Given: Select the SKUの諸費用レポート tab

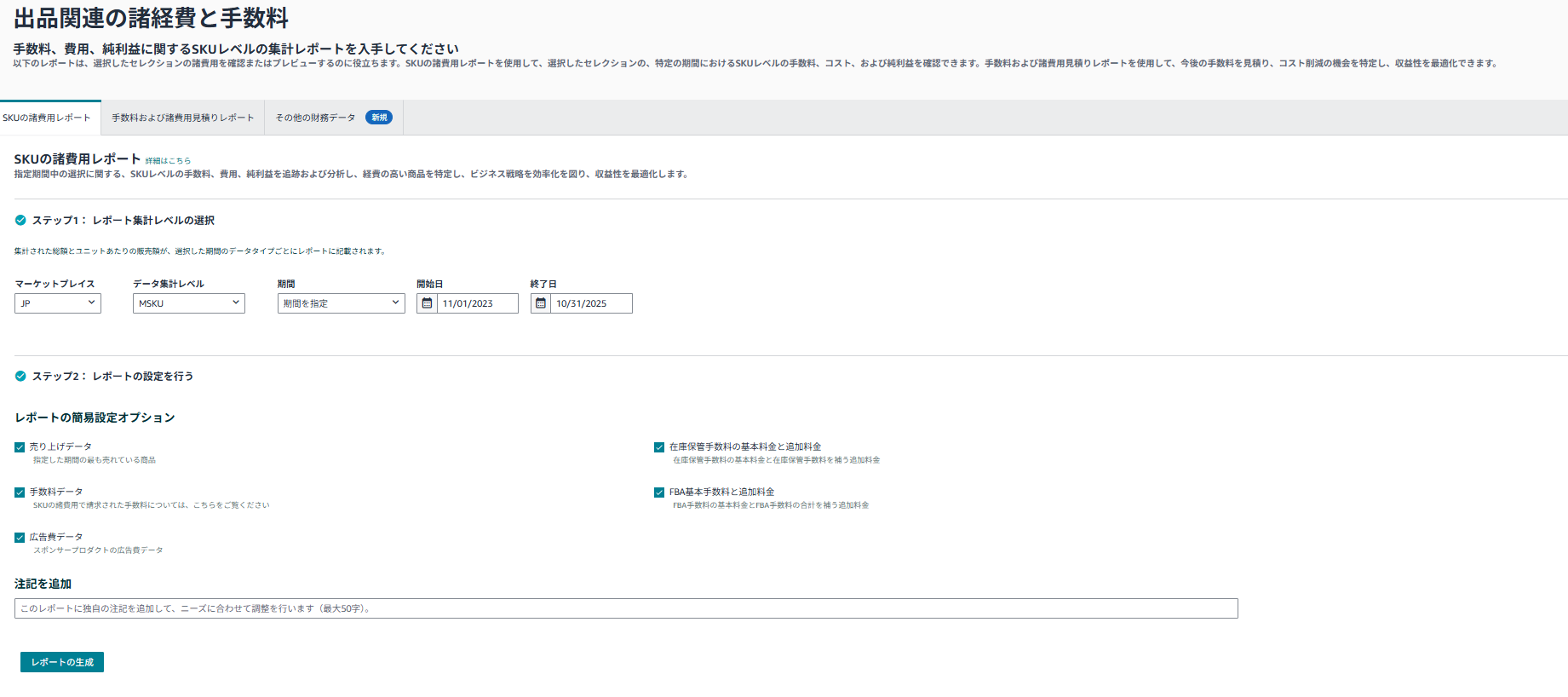Looking at the screenshot, I should pyautogui.click(x=47, y=118).
